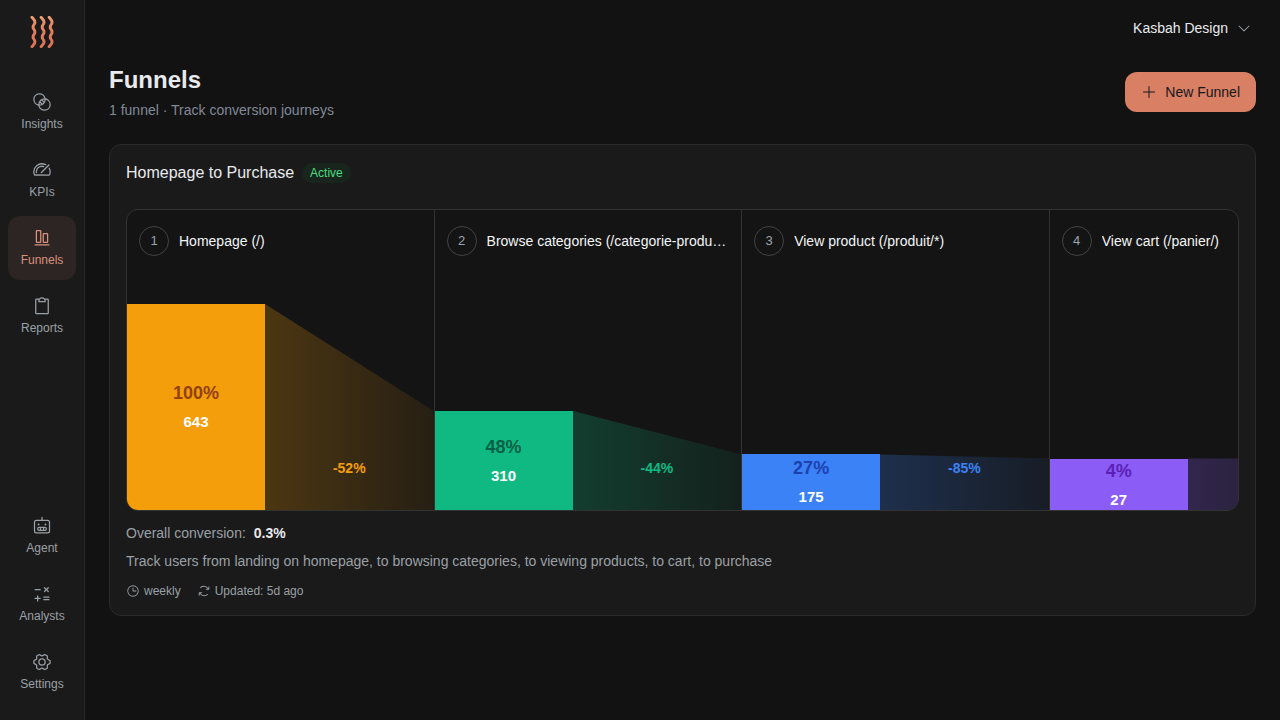Image resolution: width=1280 pixels, height=720 pixels.
Task: Click the app logo at top left
Action: click(42, 32)
